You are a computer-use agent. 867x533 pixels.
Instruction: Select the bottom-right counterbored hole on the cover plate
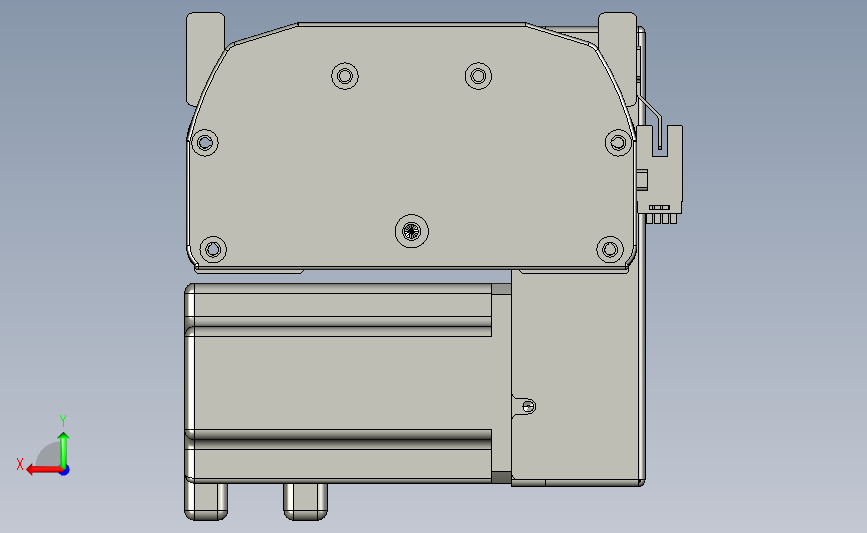[x=610, y=249]
